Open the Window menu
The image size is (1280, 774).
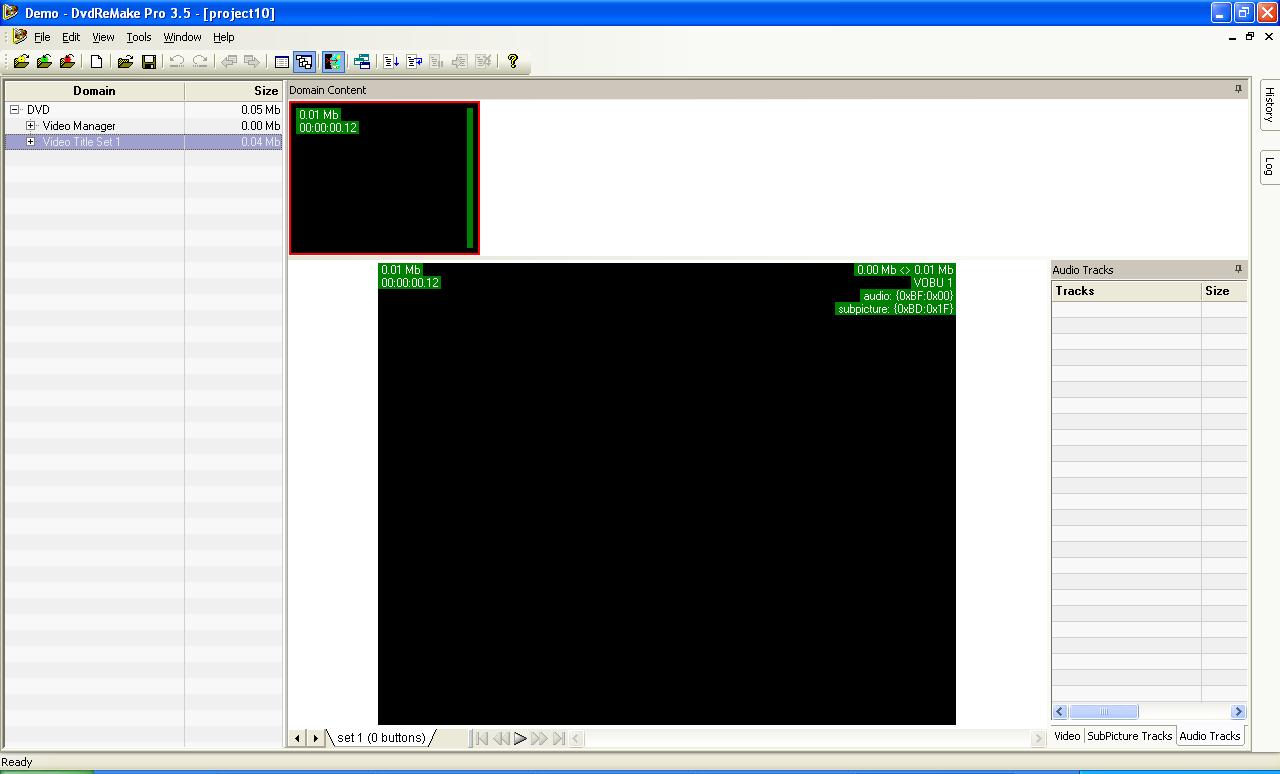pyautogui.click(x=182, y=37)
